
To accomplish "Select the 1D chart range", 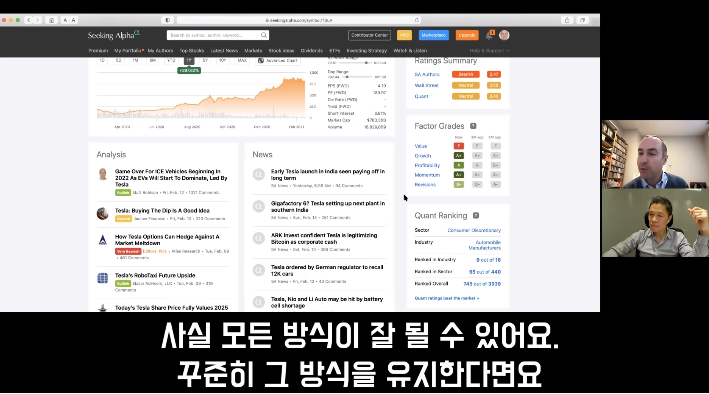I will pos(102,60).
